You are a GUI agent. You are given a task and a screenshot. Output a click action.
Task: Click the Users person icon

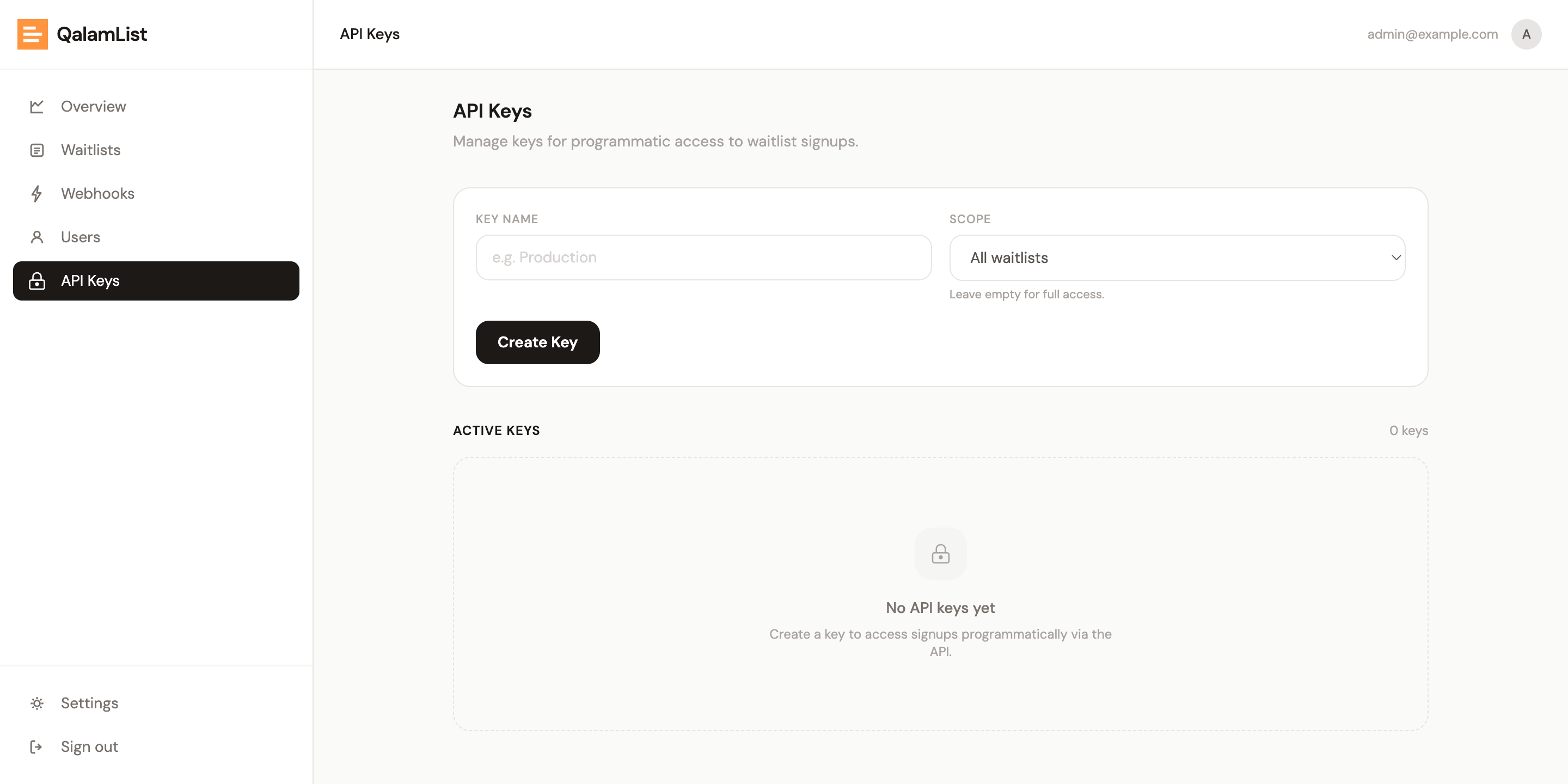[x=37, y=237]
